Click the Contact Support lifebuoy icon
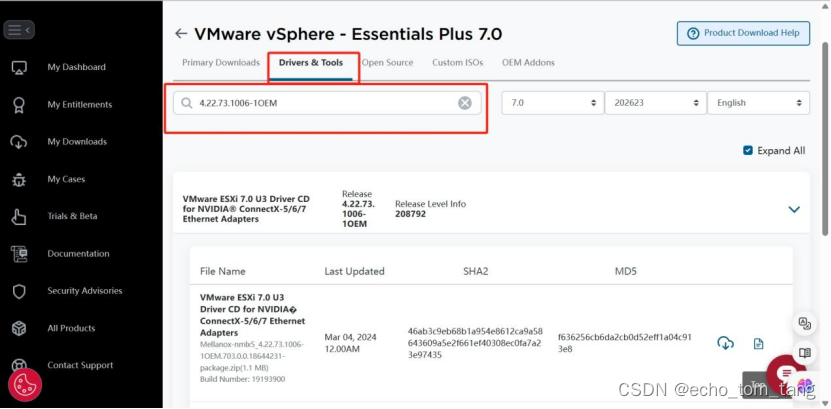Viewport: 831px width, 409px height. coord(19,366)
